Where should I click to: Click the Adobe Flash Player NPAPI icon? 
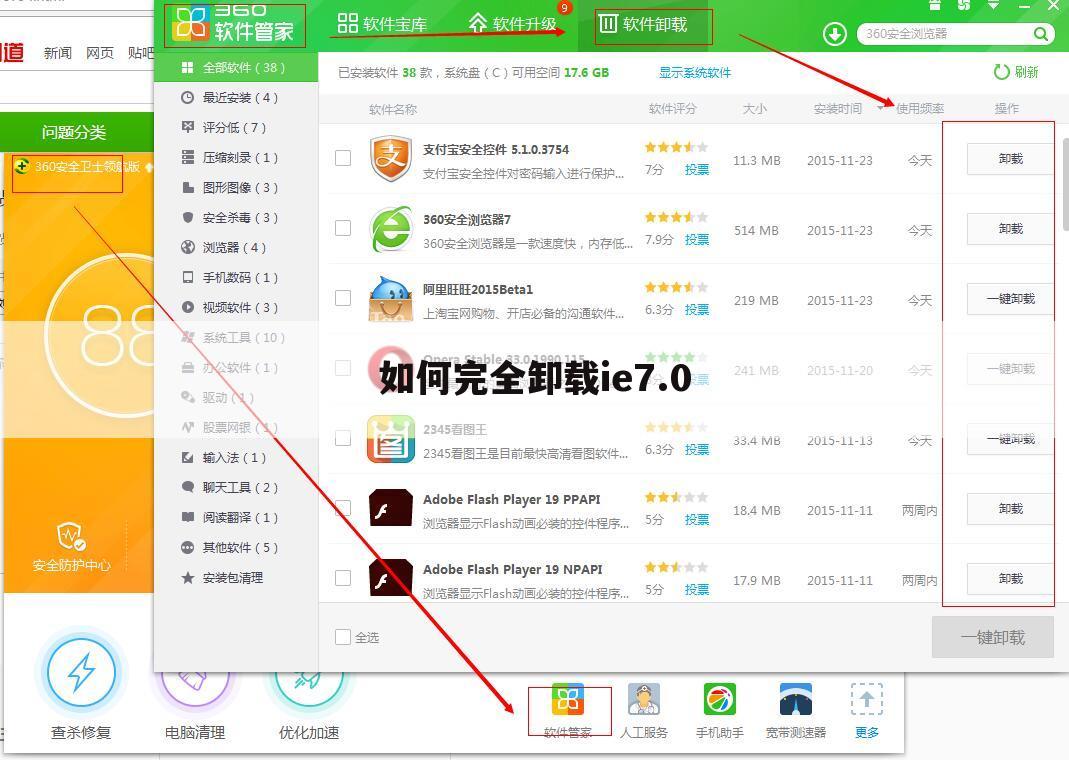(x=391, y=578)
